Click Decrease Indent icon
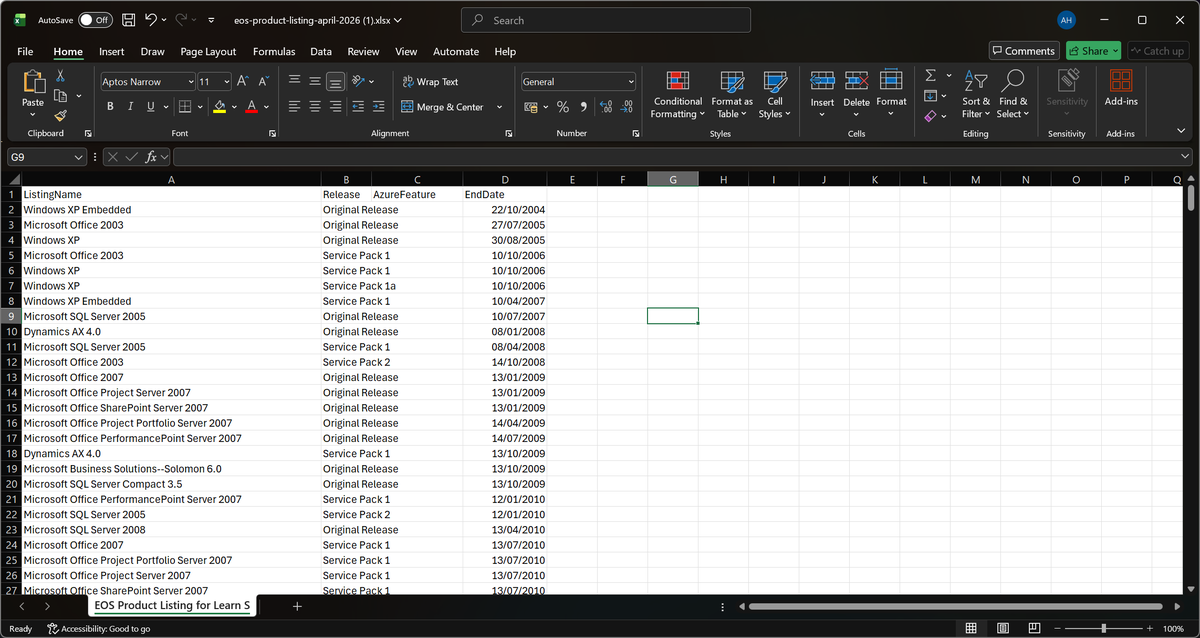The width and height of the screenshot is (1200, 638). tap(358, 107)
